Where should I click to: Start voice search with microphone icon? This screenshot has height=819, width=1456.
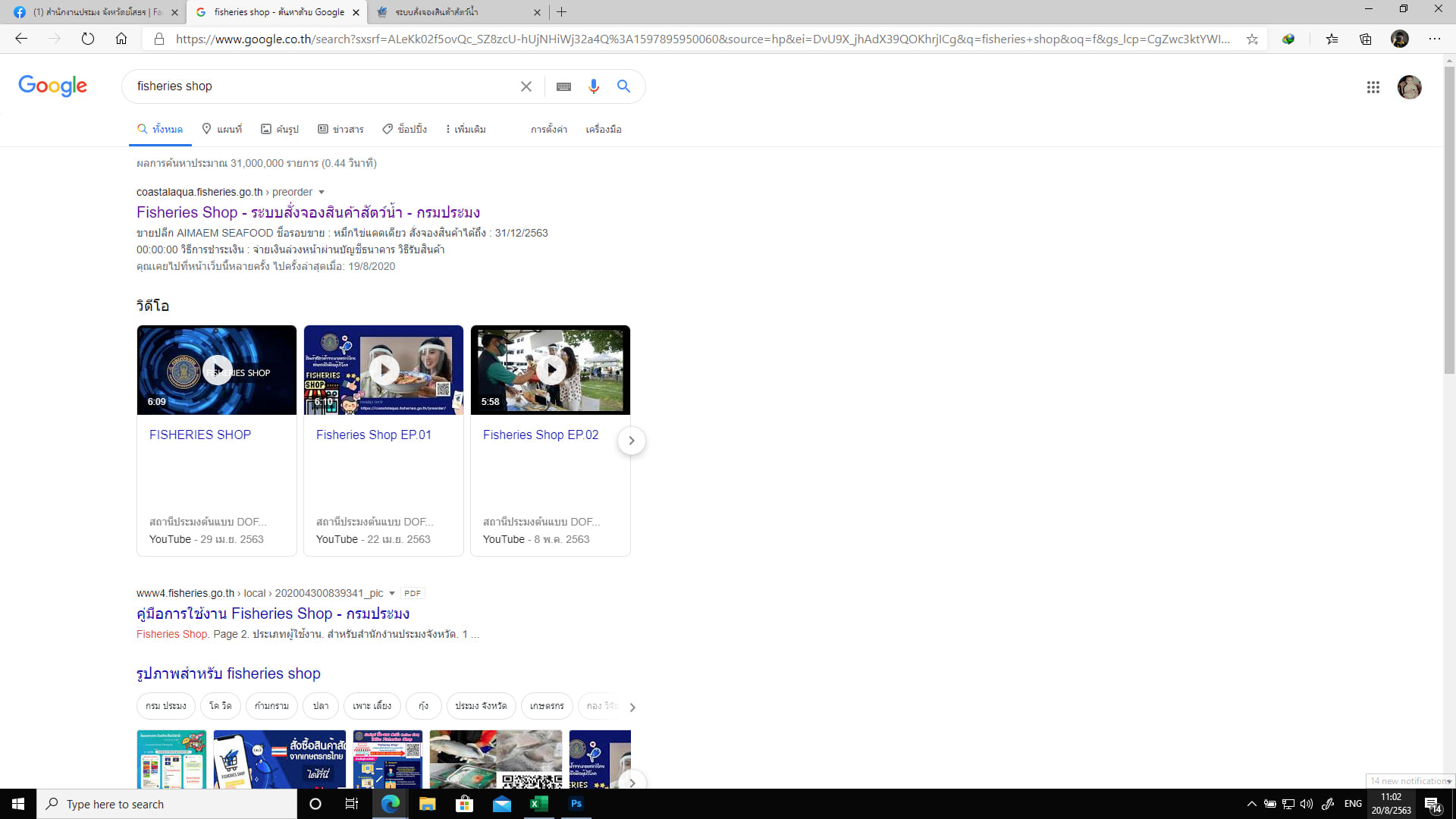(x=594, y=86)
